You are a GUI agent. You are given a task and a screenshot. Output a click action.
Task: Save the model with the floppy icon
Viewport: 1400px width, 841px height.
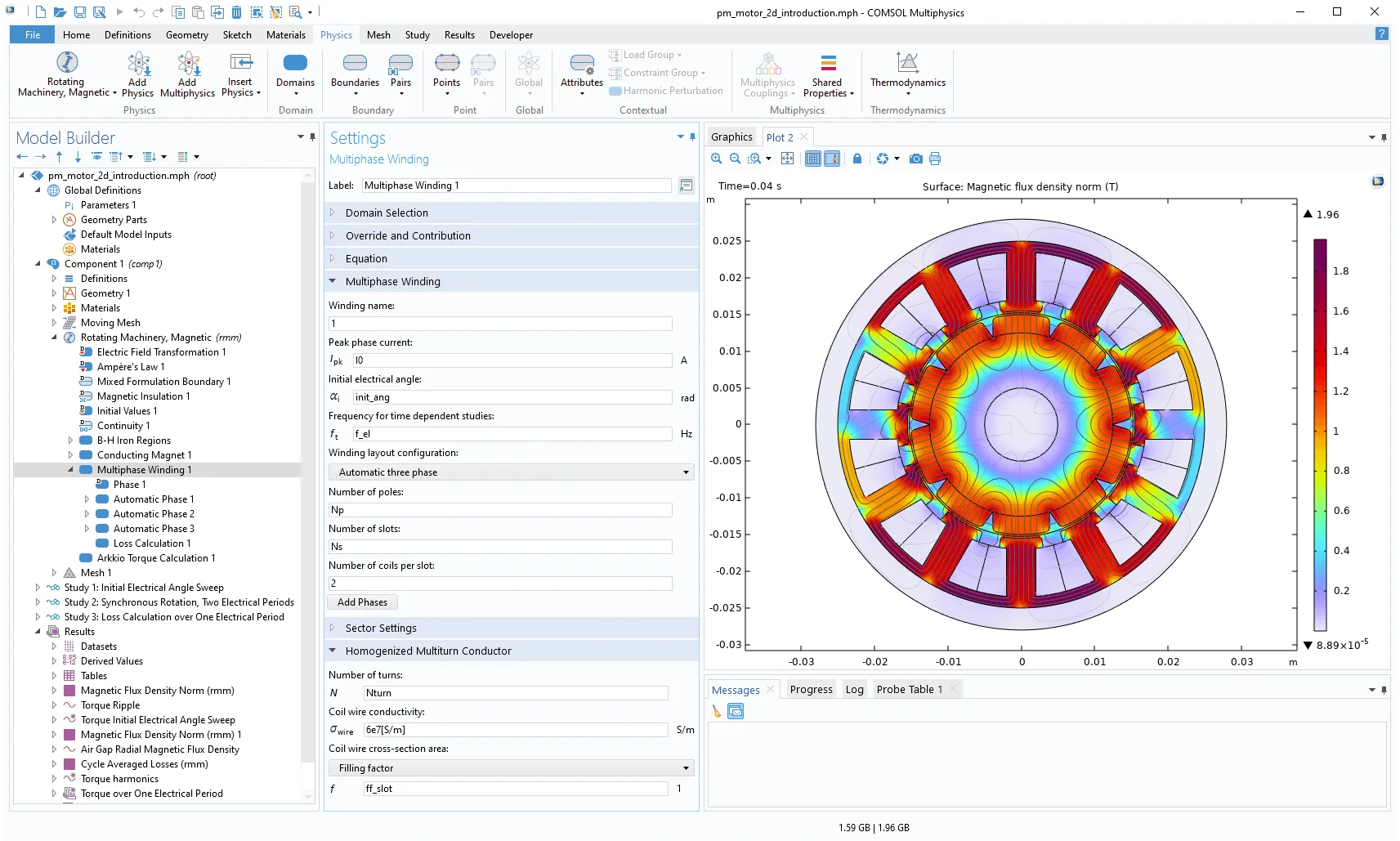pyautogui.click(x=80, y=12)
